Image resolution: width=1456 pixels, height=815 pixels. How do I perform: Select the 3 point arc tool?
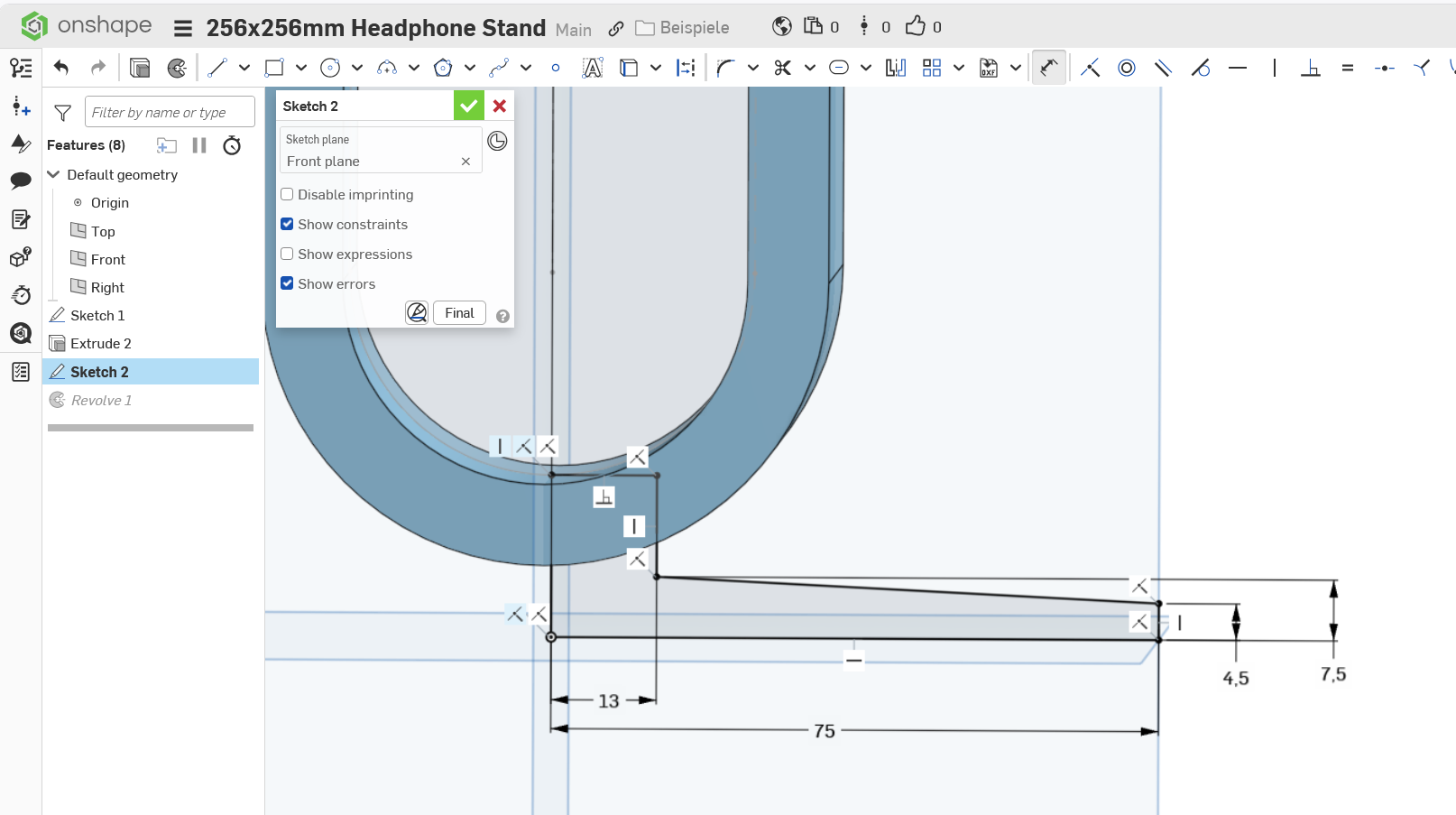click(x=387, y=68)
